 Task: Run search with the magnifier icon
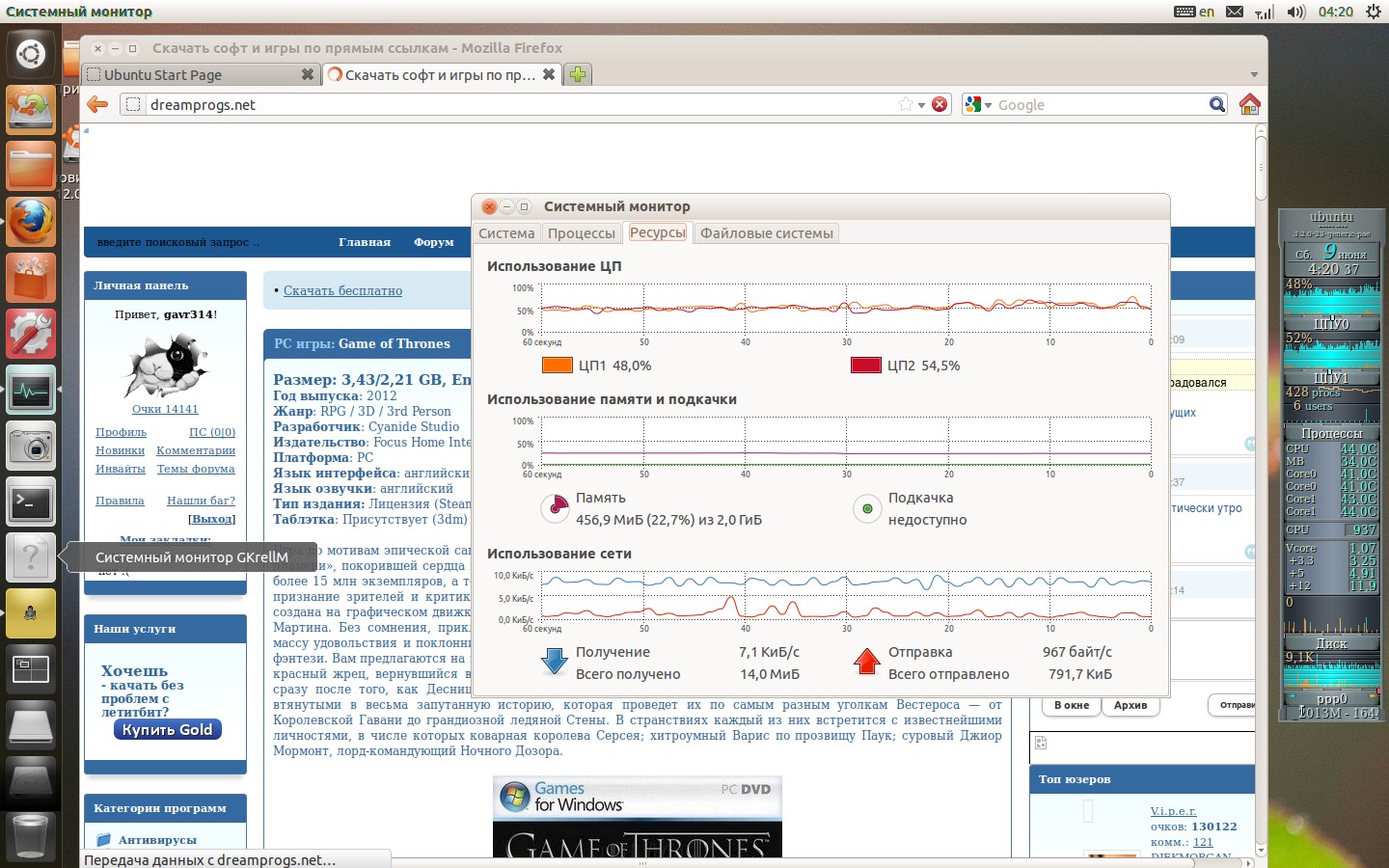(1217, 104)
